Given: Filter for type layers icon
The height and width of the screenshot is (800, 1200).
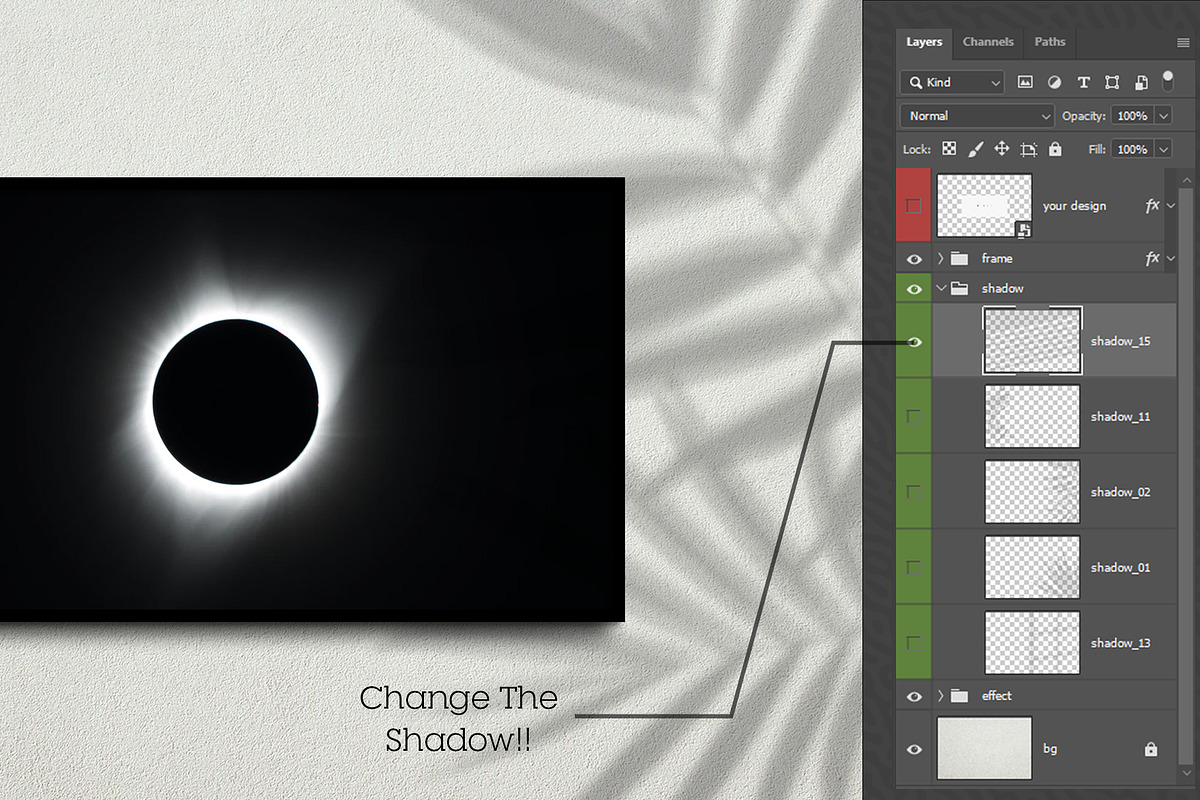Looking at the screenshot, I should tap(1083, 82).
